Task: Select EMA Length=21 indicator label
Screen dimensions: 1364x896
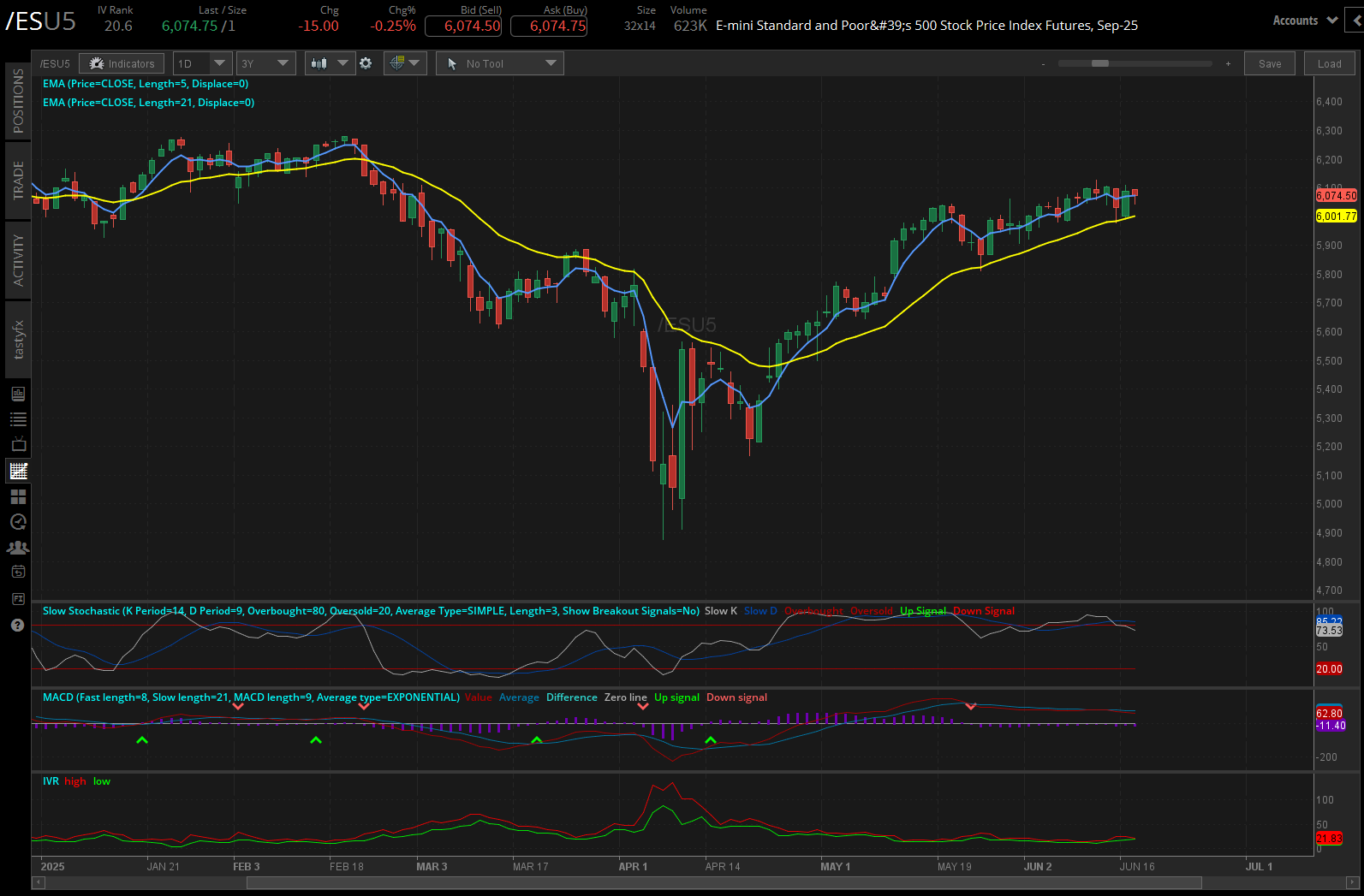Action: [148, 103]
